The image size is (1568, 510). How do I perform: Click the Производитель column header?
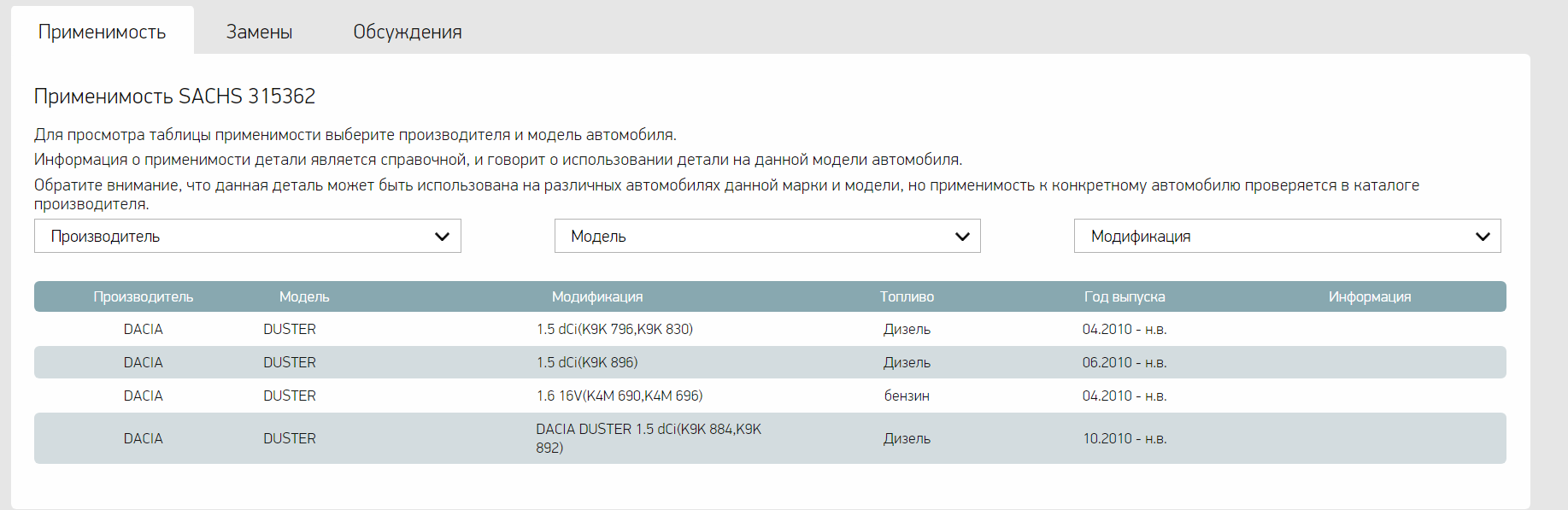tap(144, 296)
